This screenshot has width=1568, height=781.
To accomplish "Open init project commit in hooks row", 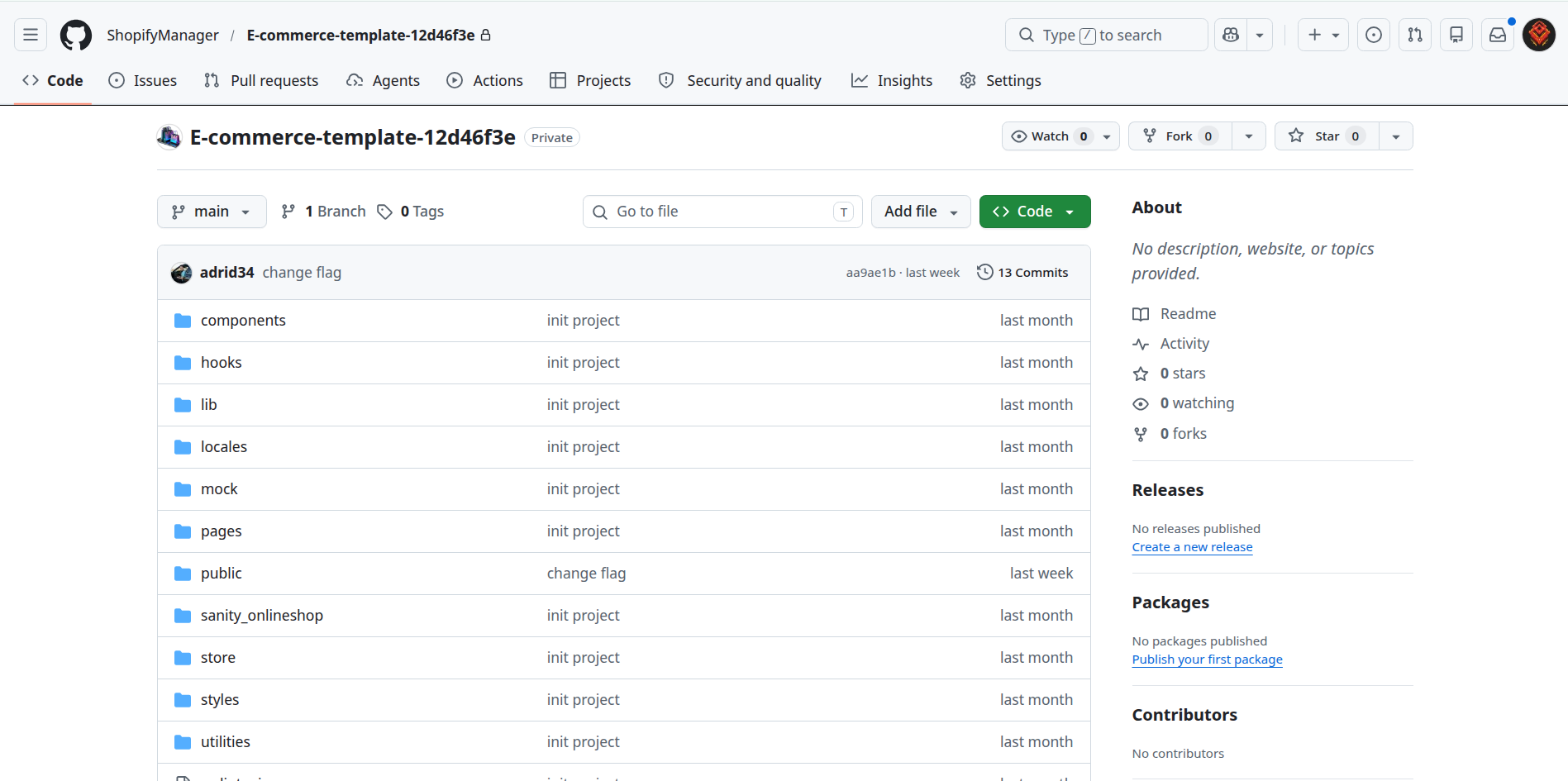I will point(583,363).
